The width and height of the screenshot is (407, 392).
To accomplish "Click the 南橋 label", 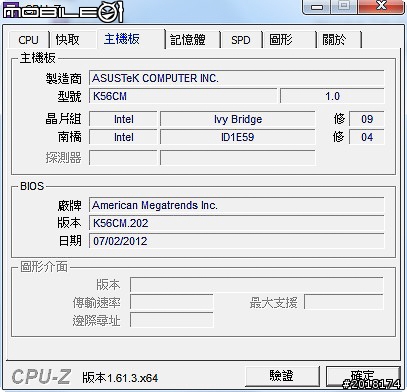I will pos(70,137).
